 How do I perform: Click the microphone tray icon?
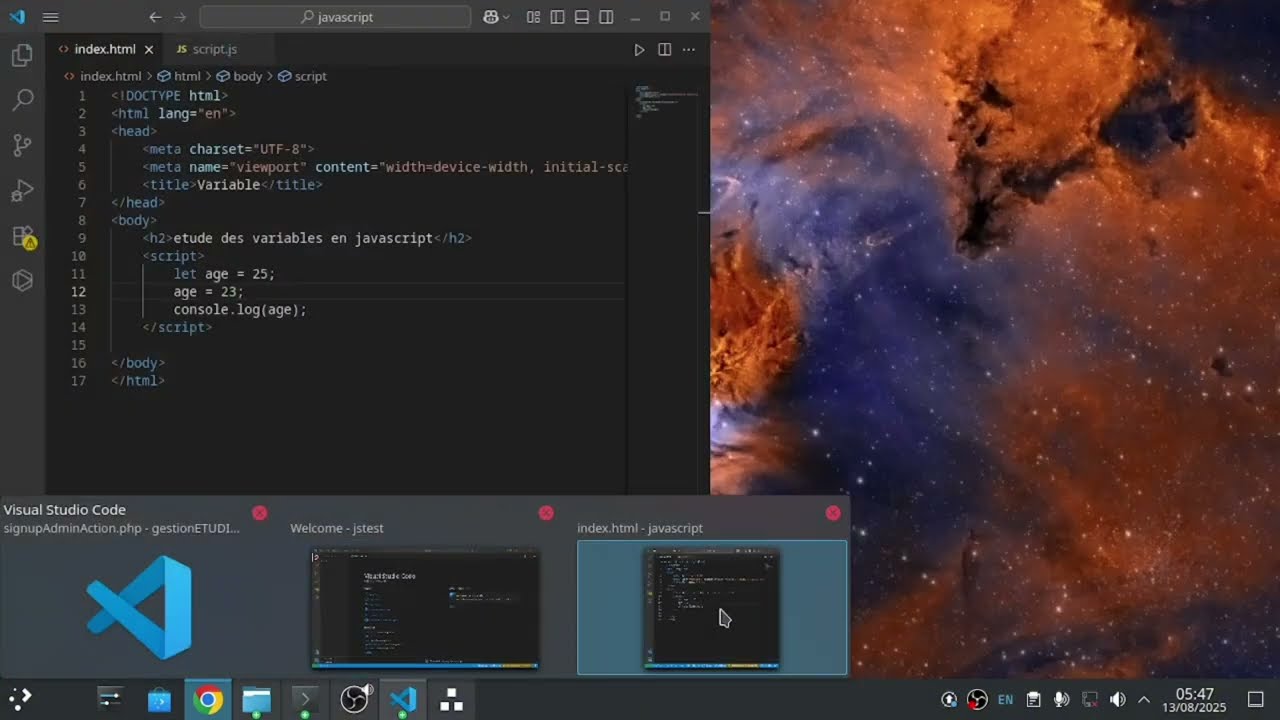click(x=1062, y=700)
